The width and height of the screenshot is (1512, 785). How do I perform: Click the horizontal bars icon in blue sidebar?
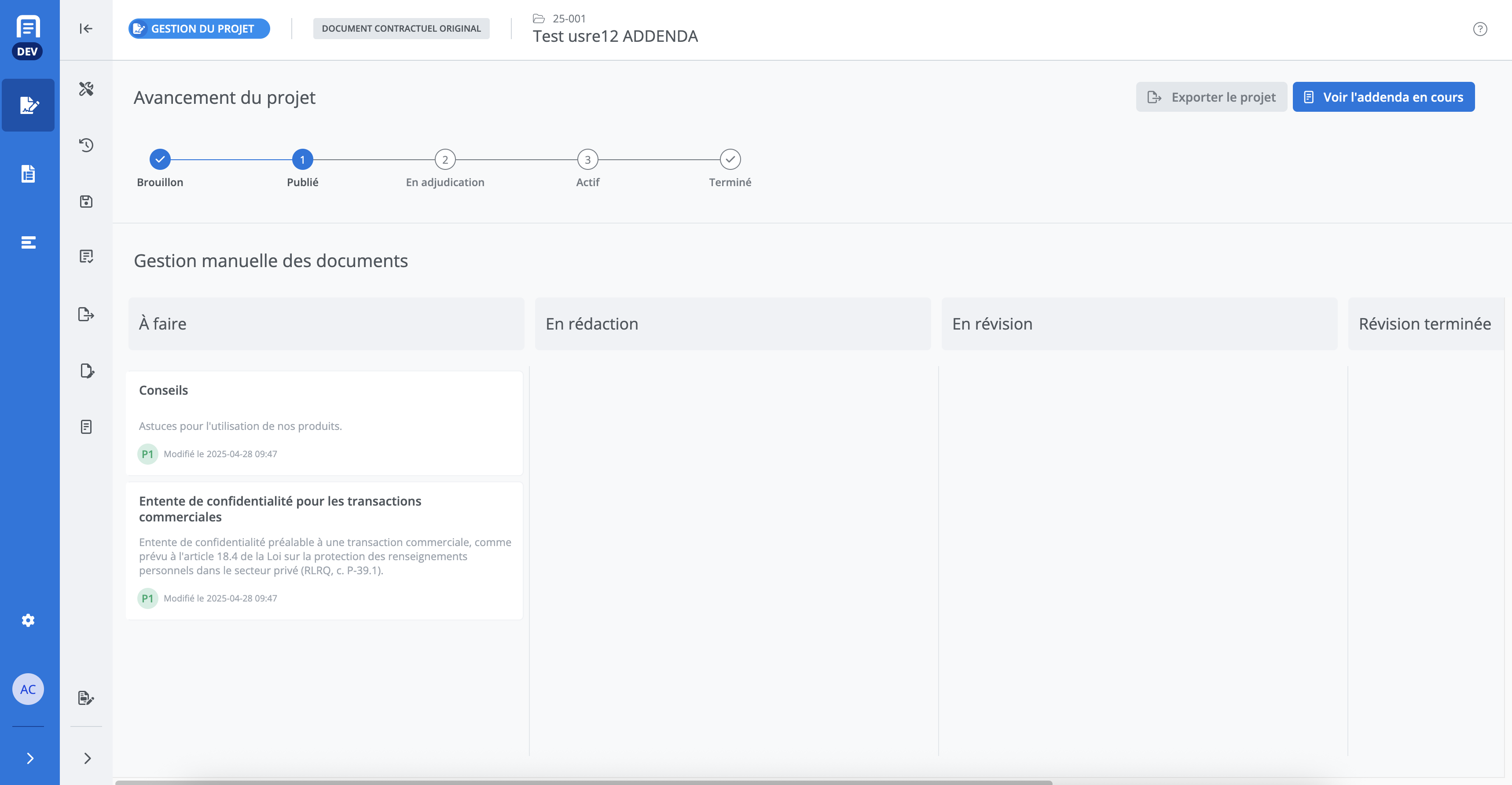tap(28, 242)
